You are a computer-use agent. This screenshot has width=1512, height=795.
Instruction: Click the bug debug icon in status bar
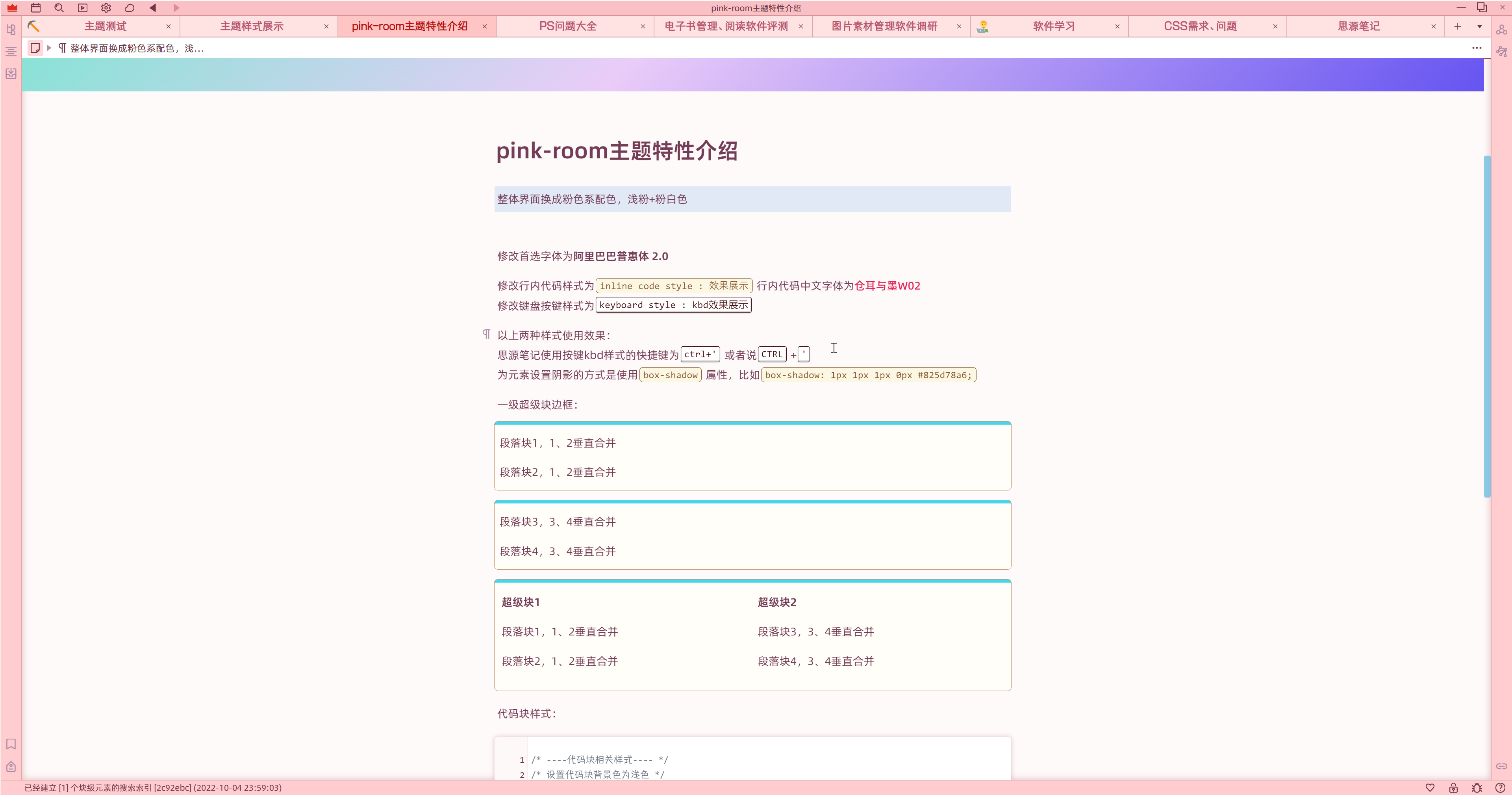[x=1477, y=788]
